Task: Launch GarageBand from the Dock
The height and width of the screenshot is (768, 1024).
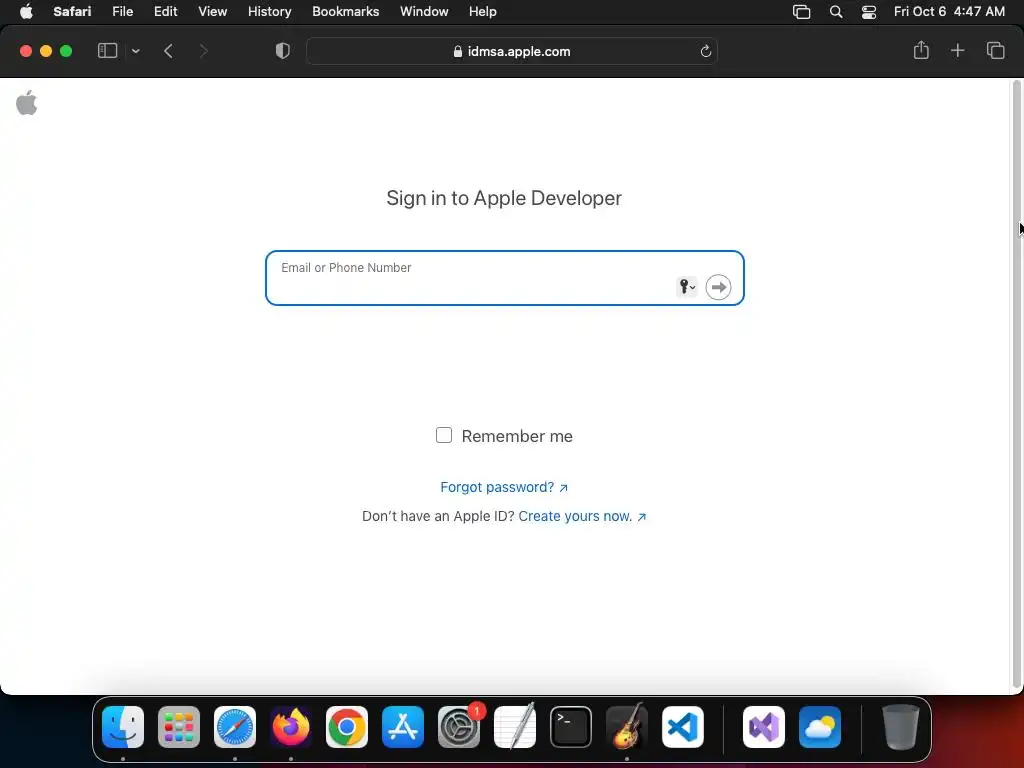Action: 627,727
